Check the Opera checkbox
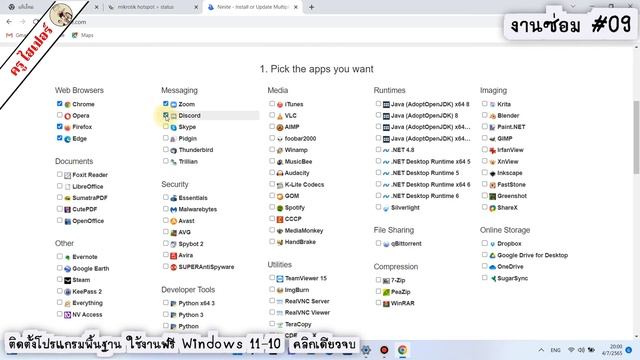The image size is (640, 360). [x=60, y=115]
